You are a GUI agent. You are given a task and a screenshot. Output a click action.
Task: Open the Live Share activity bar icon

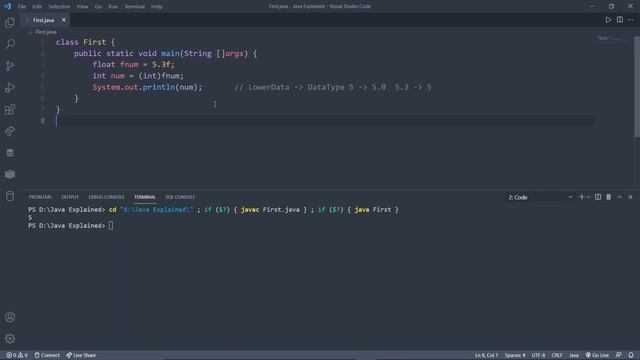[10, 131]
